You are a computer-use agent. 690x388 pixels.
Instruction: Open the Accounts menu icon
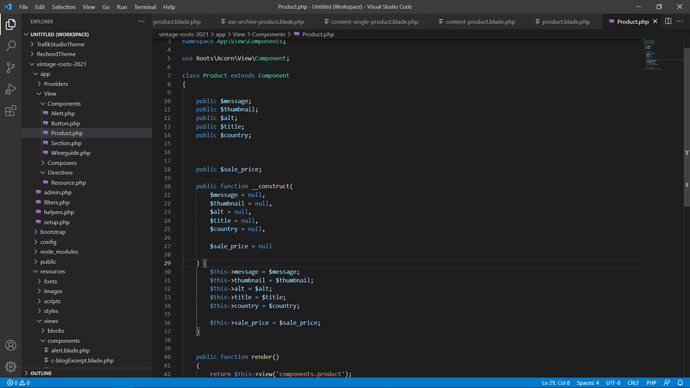[11, 345]
